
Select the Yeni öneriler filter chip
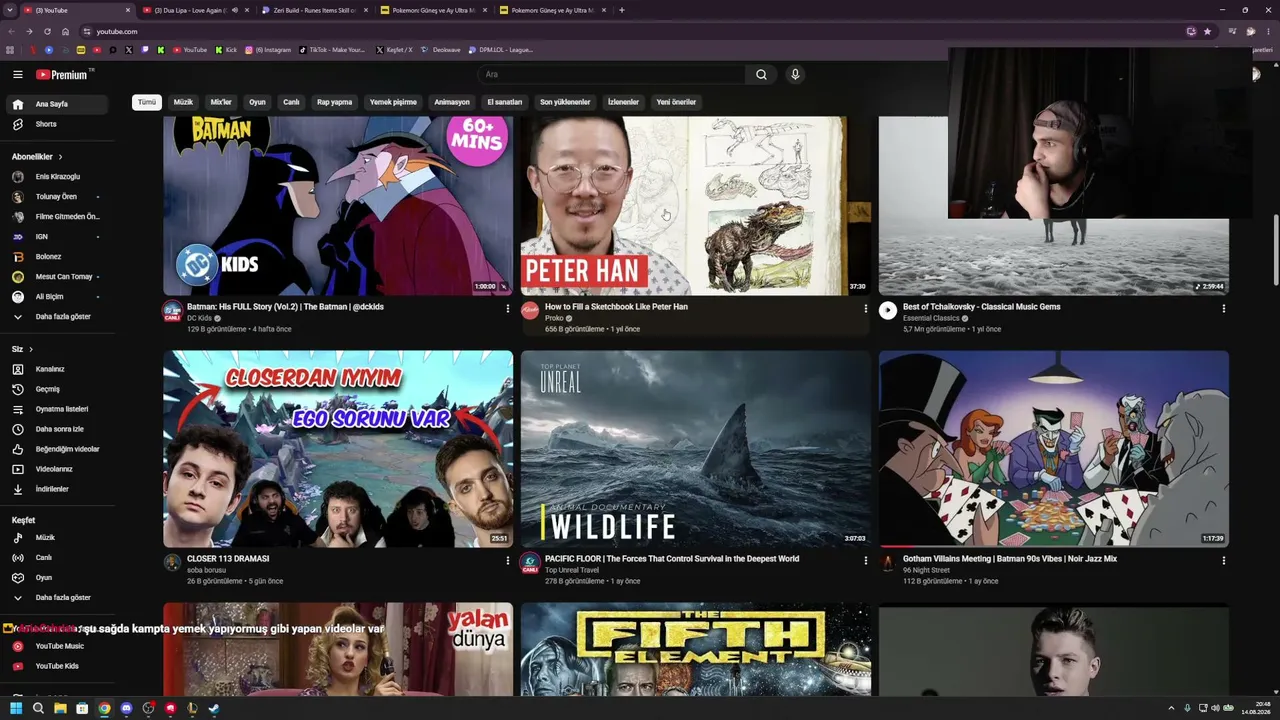tap(676, 102)
